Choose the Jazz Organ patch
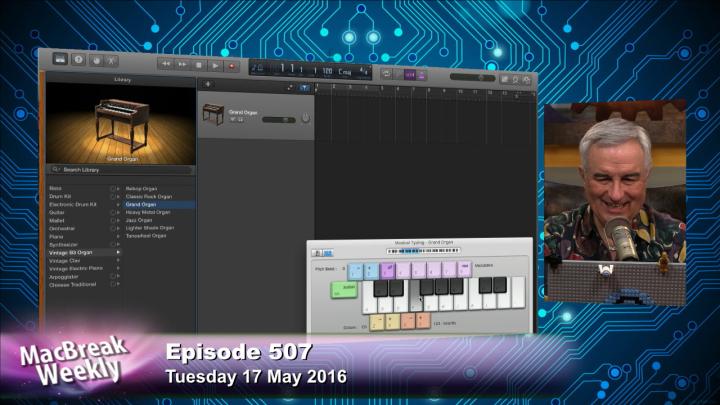This screenshot has width=720, height=405. tap(139, 220)
